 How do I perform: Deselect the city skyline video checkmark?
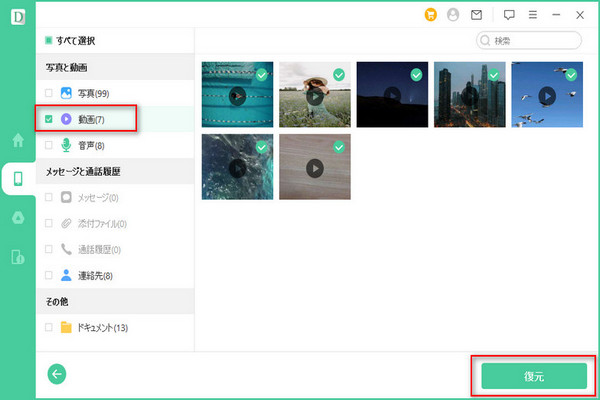[494, 74]
